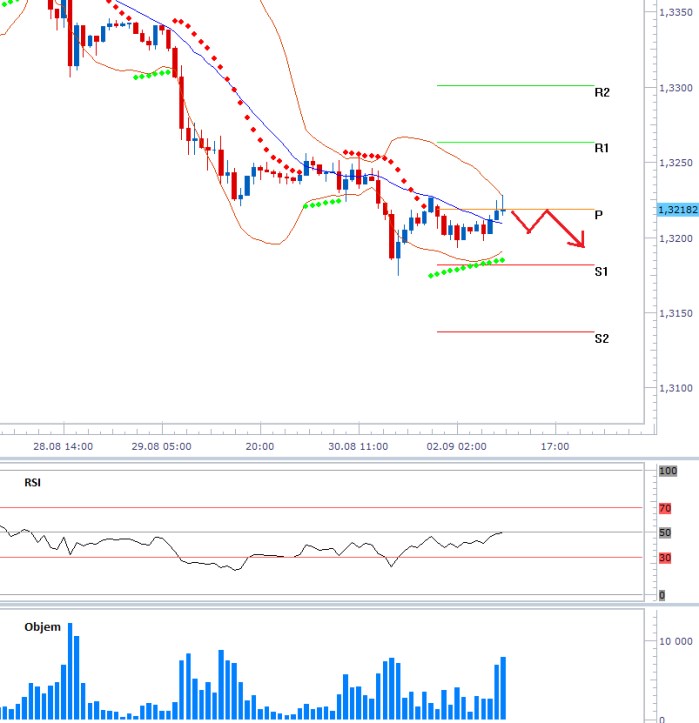Click the 1,3150 price axis label
The image size is (699, 723).
[676, 314]
